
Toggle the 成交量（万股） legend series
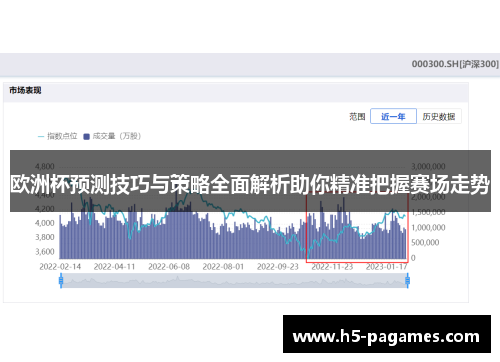(112, 136)
